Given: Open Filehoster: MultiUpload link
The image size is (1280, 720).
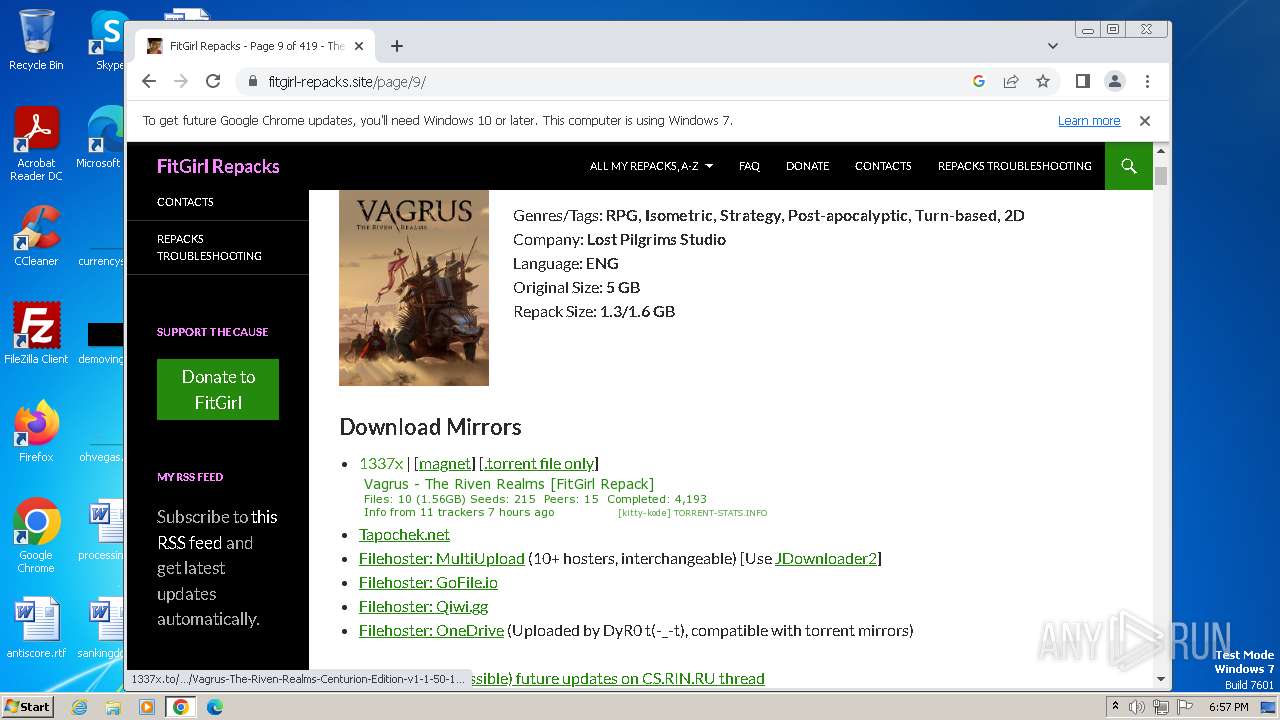Looking at the screenshot, I should click(441, 559).
